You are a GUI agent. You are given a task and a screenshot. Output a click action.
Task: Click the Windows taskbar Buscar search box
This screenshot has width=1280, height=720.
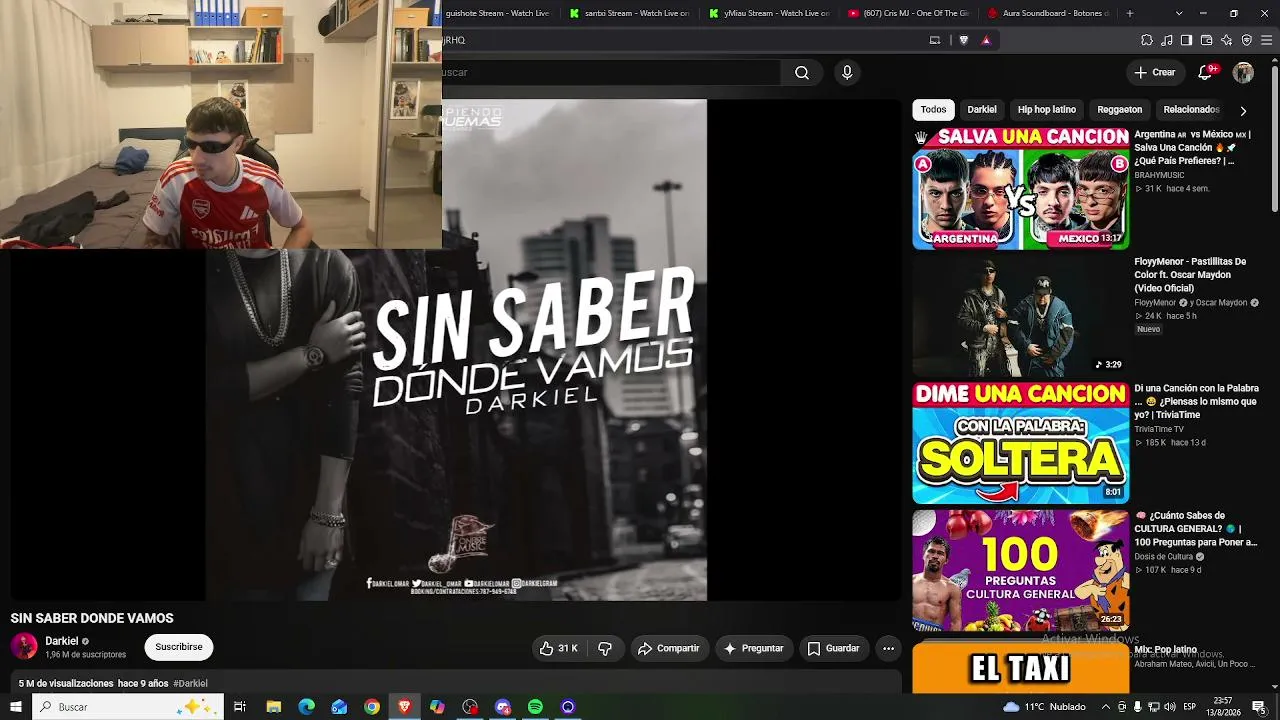(128, 707)
